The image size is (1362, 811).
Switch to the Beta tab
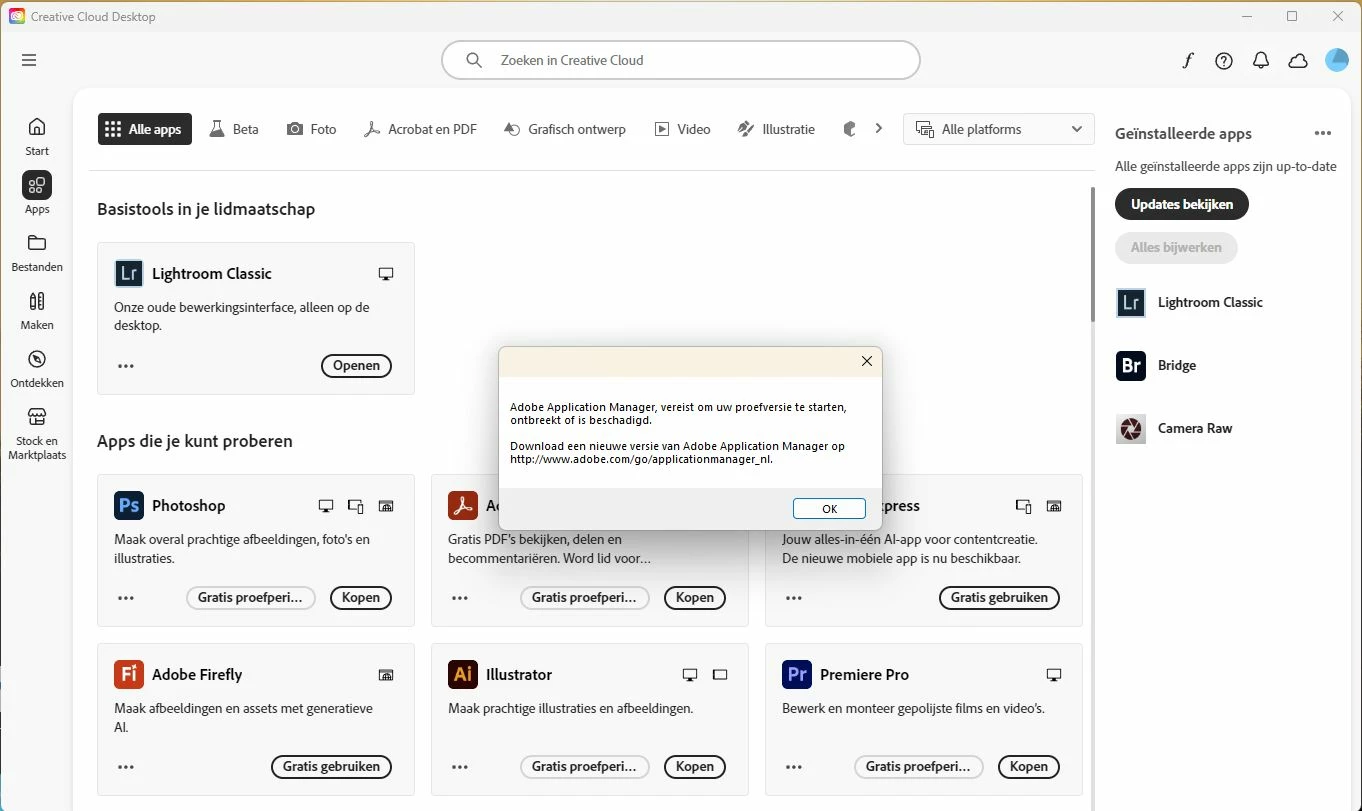[234, 129]
